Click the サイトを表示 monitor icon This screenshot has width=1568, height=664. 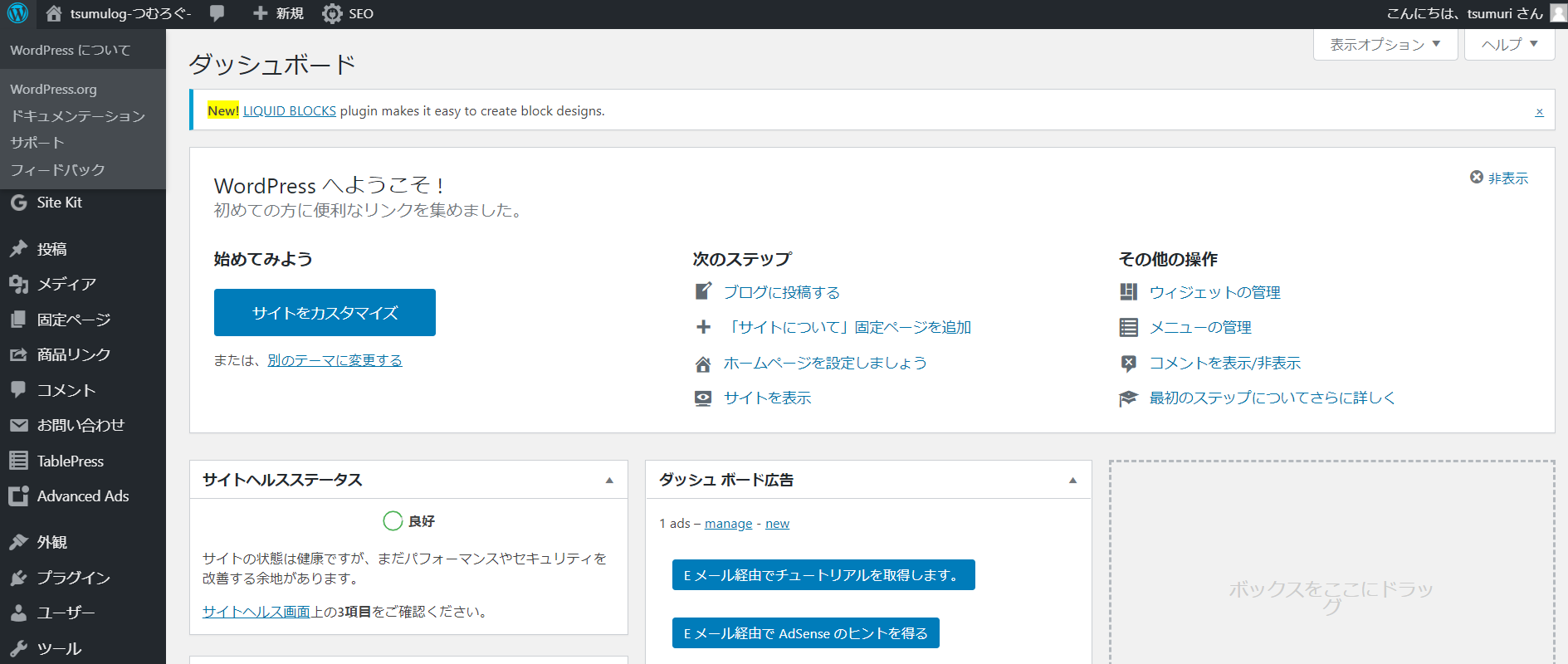(x=703, y=398)
